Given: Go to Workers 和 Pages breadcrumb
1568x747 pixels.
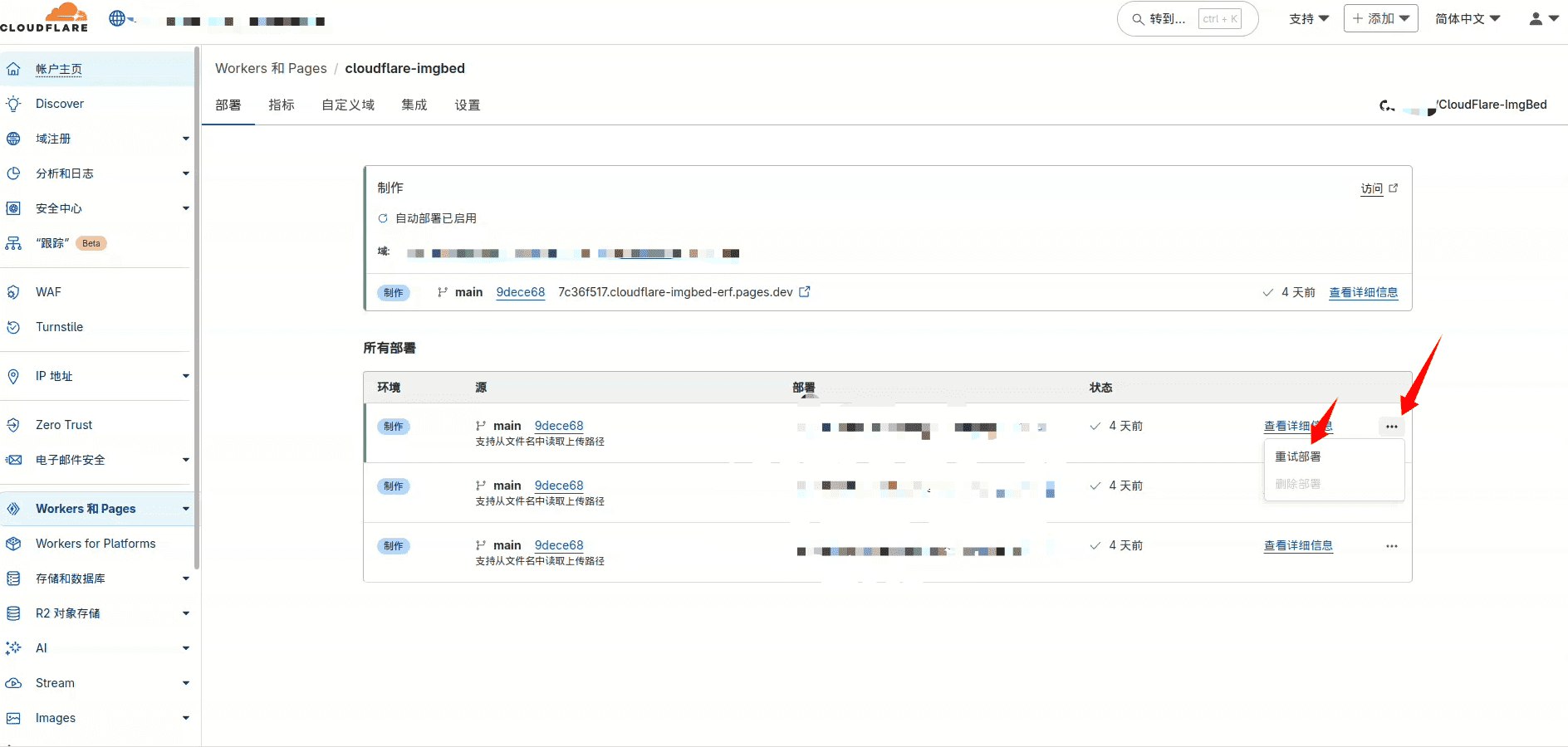Looking at the screenshot, I should click(271, 68).
